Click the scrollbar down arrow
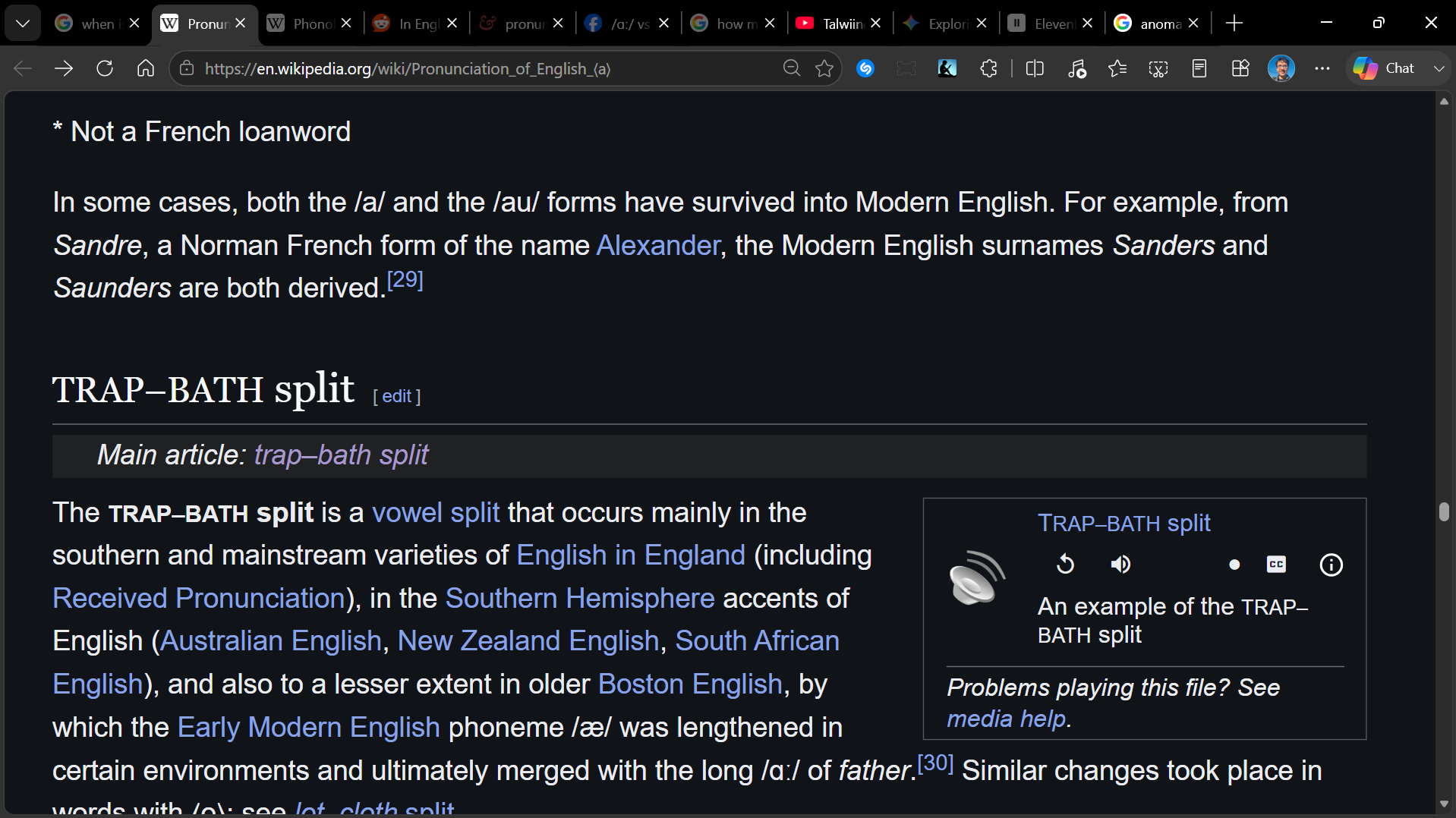The image size is (1456, 818). click(x=1444, y=804)
